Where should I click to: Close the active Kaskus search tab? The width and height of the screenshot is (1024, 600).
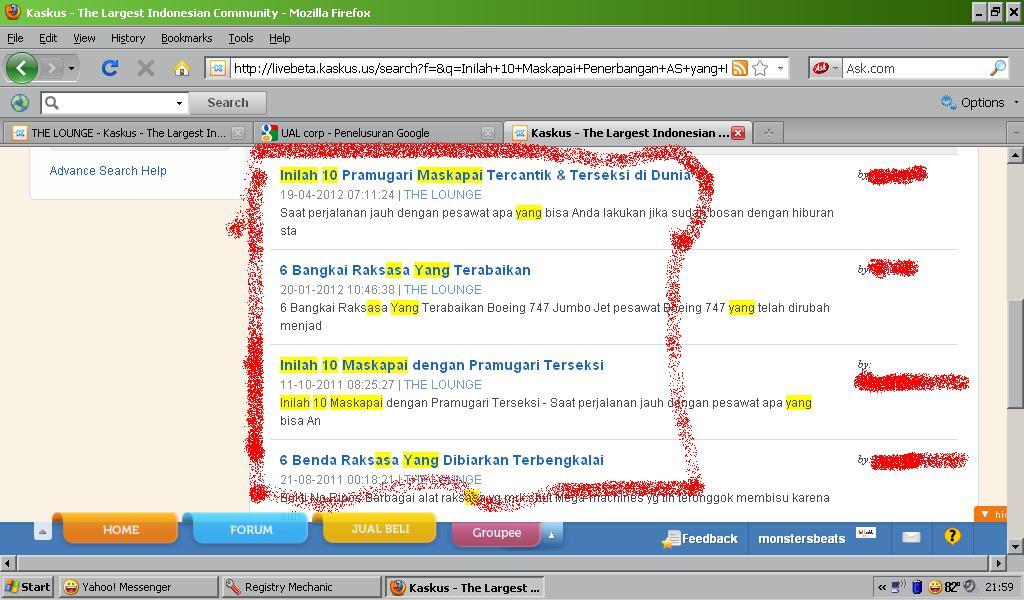point(738,133)
